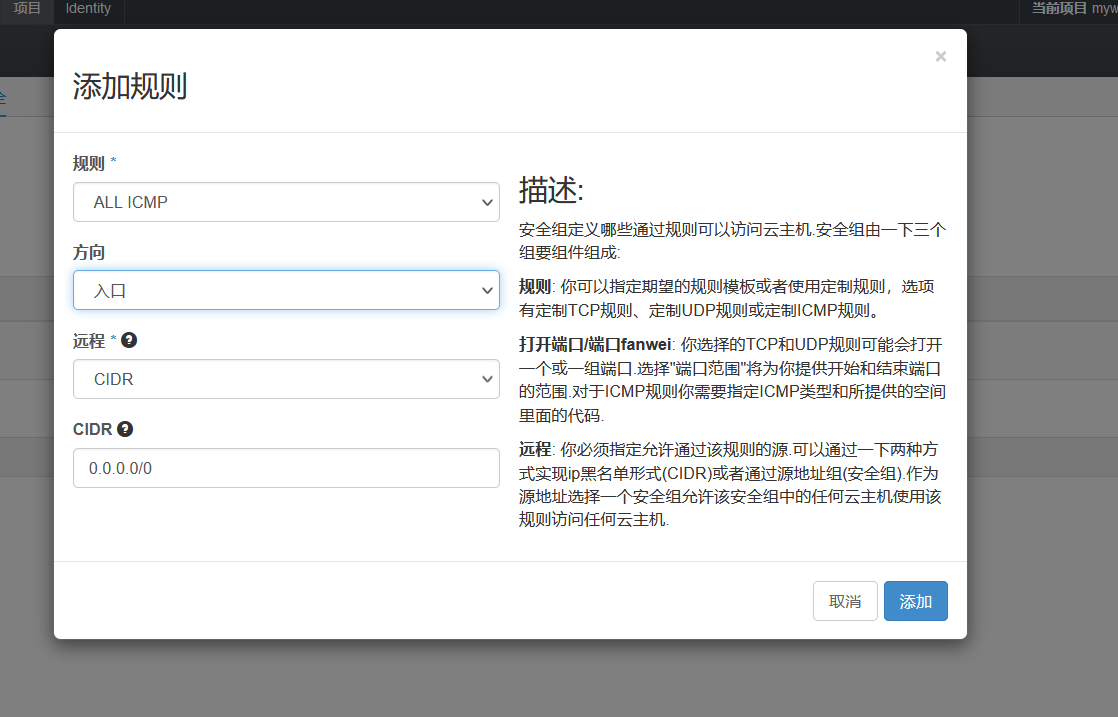Open the 远程 dropdown set to CIDR

pos(286,379)
